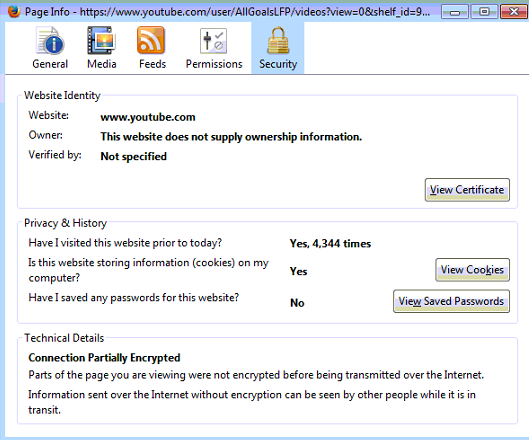Click the Connection Partially Encrypted heading
Viewport: 529px width, 440px height.
[104, 358]
